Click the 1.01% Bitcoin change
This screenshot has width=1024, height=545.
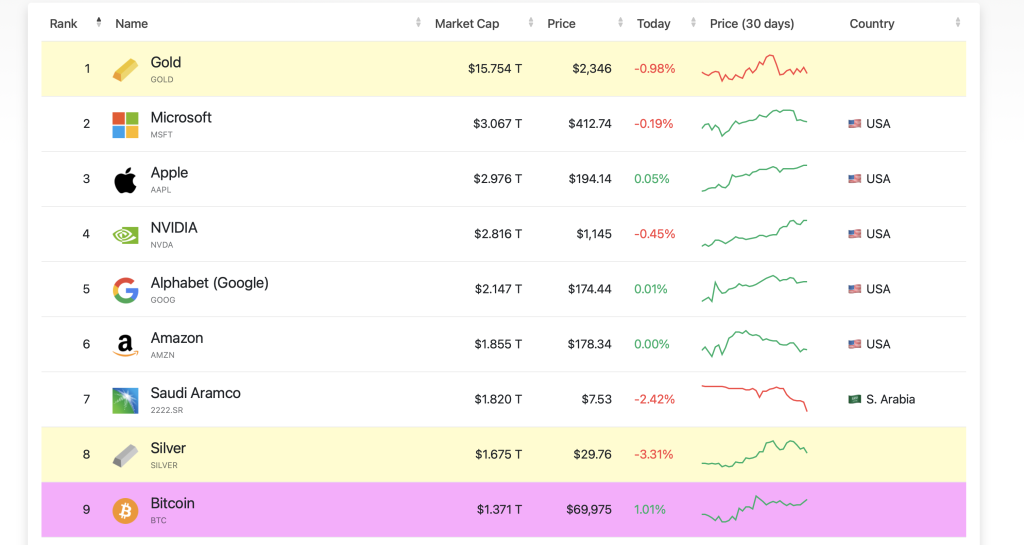tap(650, 509)
